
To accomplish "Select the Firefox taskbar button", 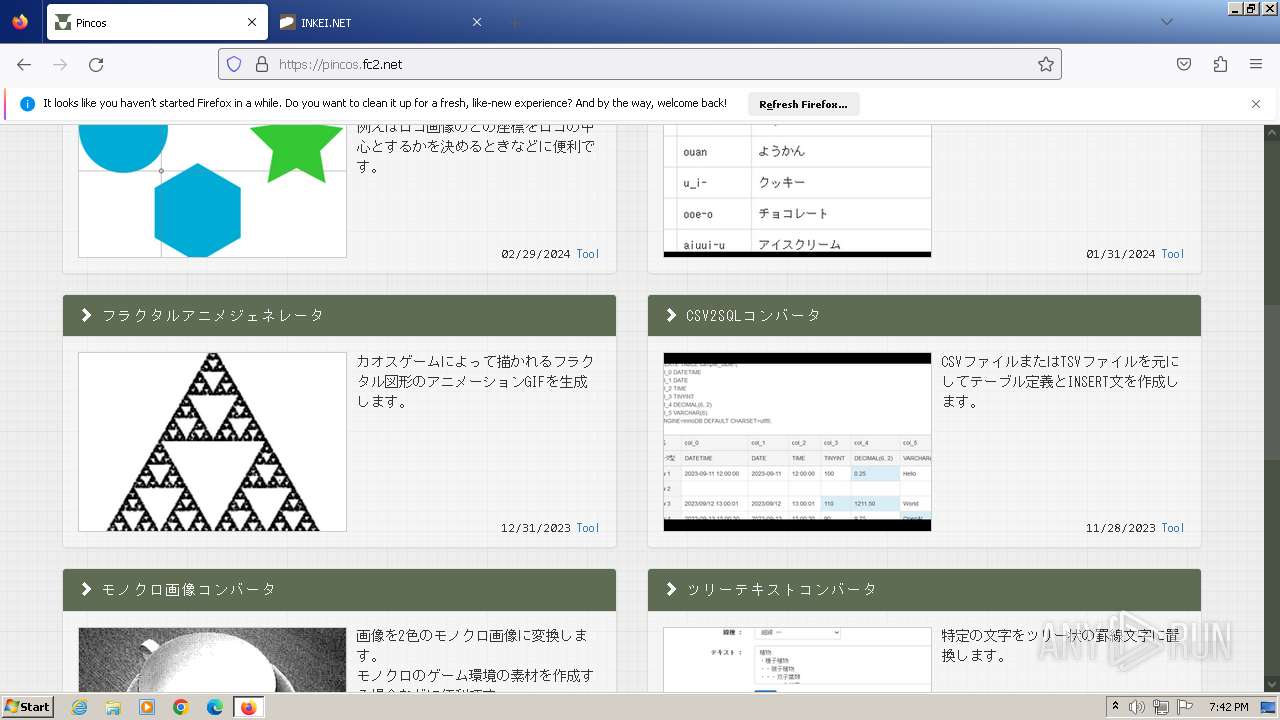I will pyautogui.click(x=248, y=707).
